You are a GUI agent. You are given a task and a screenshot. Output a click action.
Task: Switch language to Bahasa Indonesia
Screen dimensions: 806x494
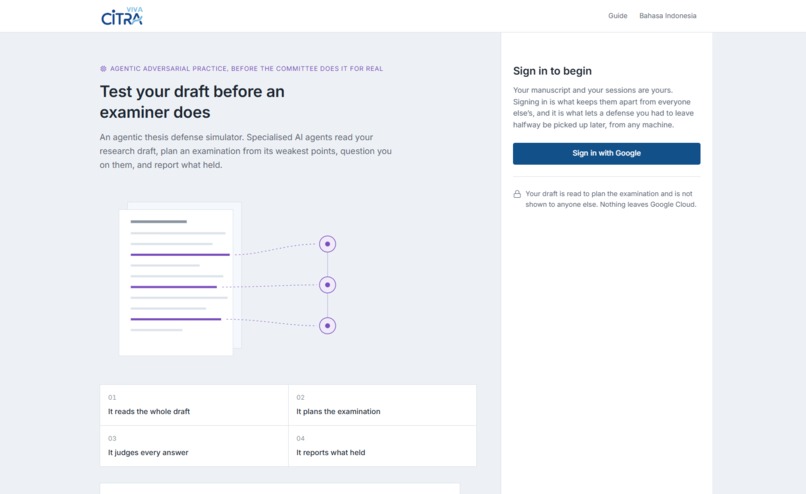point(668,16)
